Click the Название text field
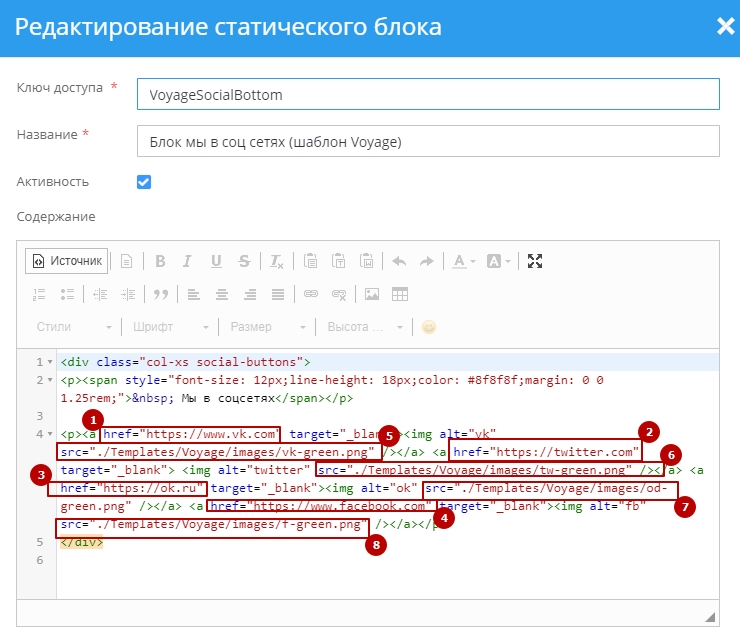Image resolution: width=740 pixels, height=637 pixels. pyautogui.click(x=427, y=142)
